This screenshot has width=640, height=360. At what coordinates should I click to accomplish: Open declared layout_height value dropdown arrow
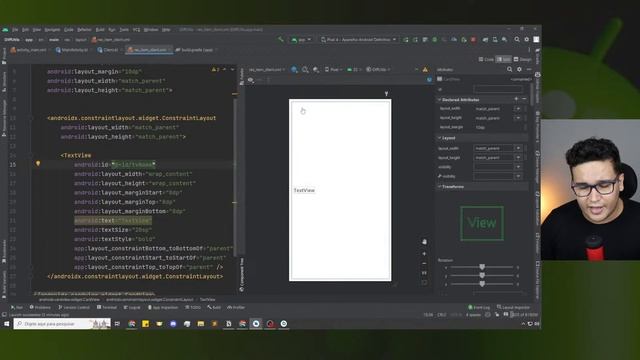(518, 118)
